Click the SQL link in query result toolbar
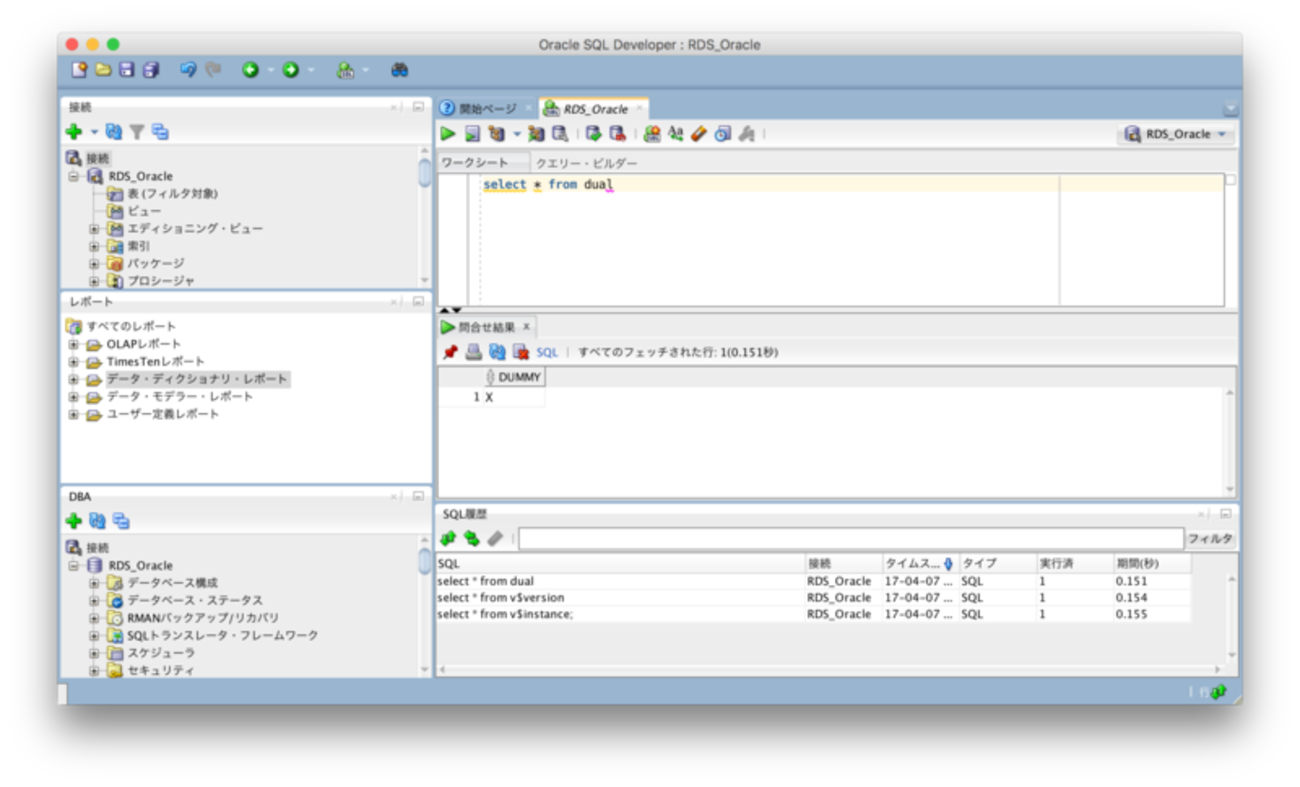 547,352
